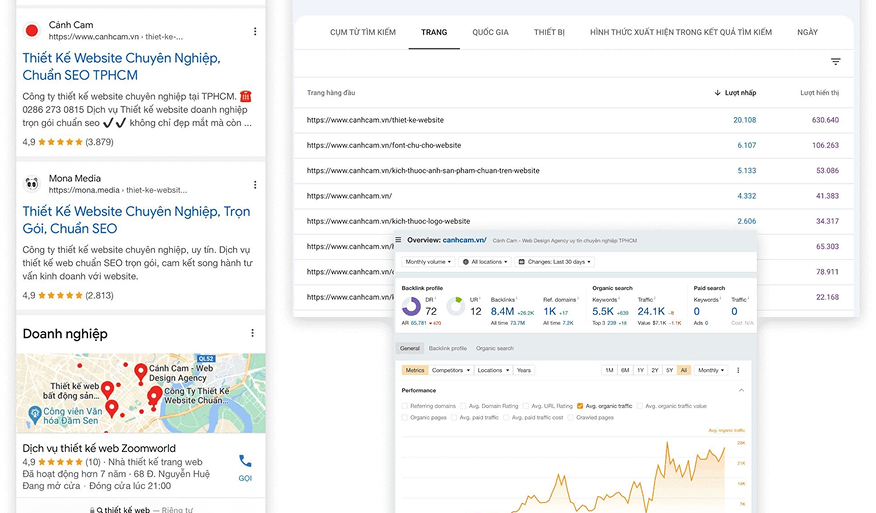Screen dimensions: 876x513
Task: Open Thiết Kế Website Chuyên Nghiệp, Trọn Gói link
Action: pyautogui.click(x=136, y=220)
